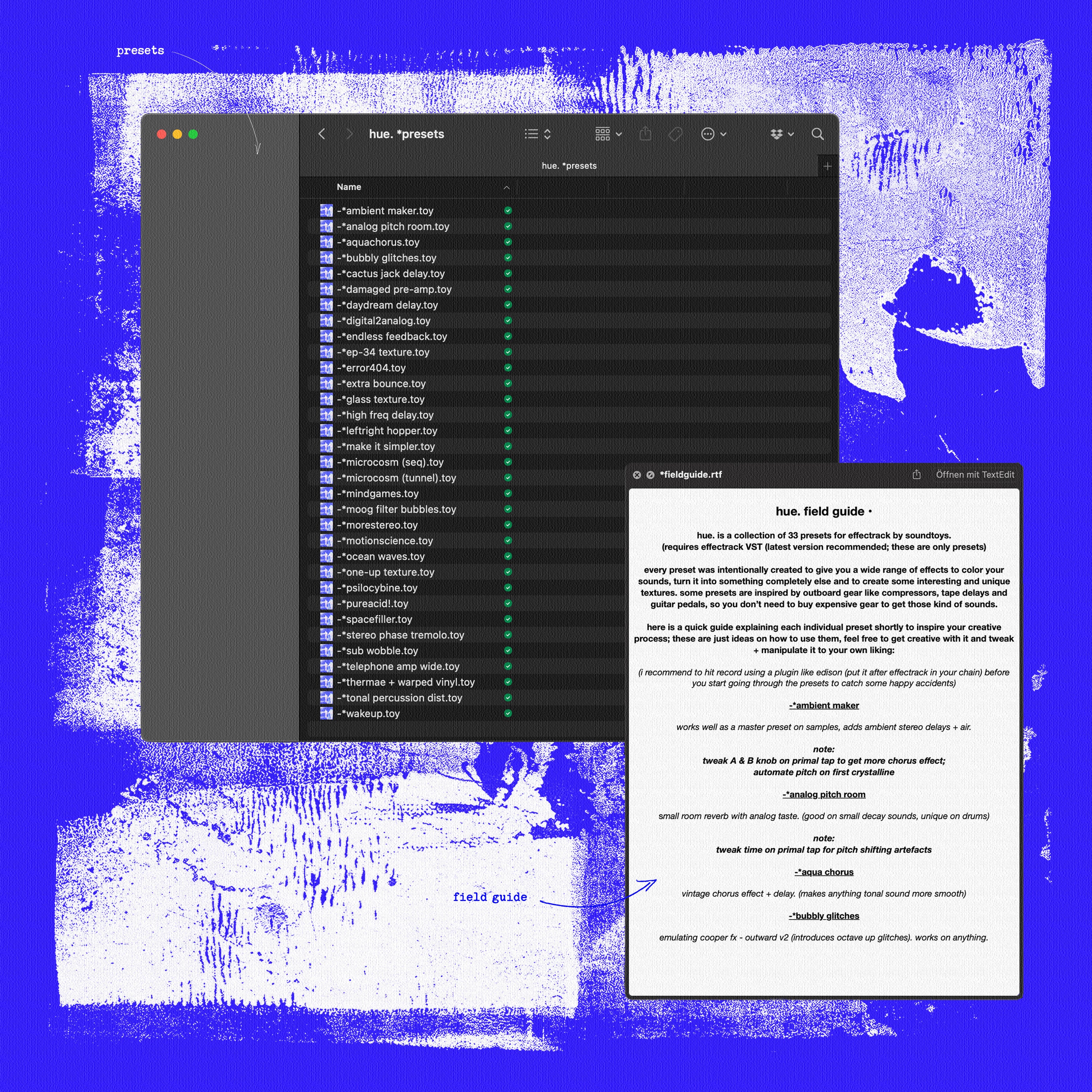Screen dimensions: 1092x1092
Task: Click Öffnen mit TextEdit button
Action: click(974, 475)
